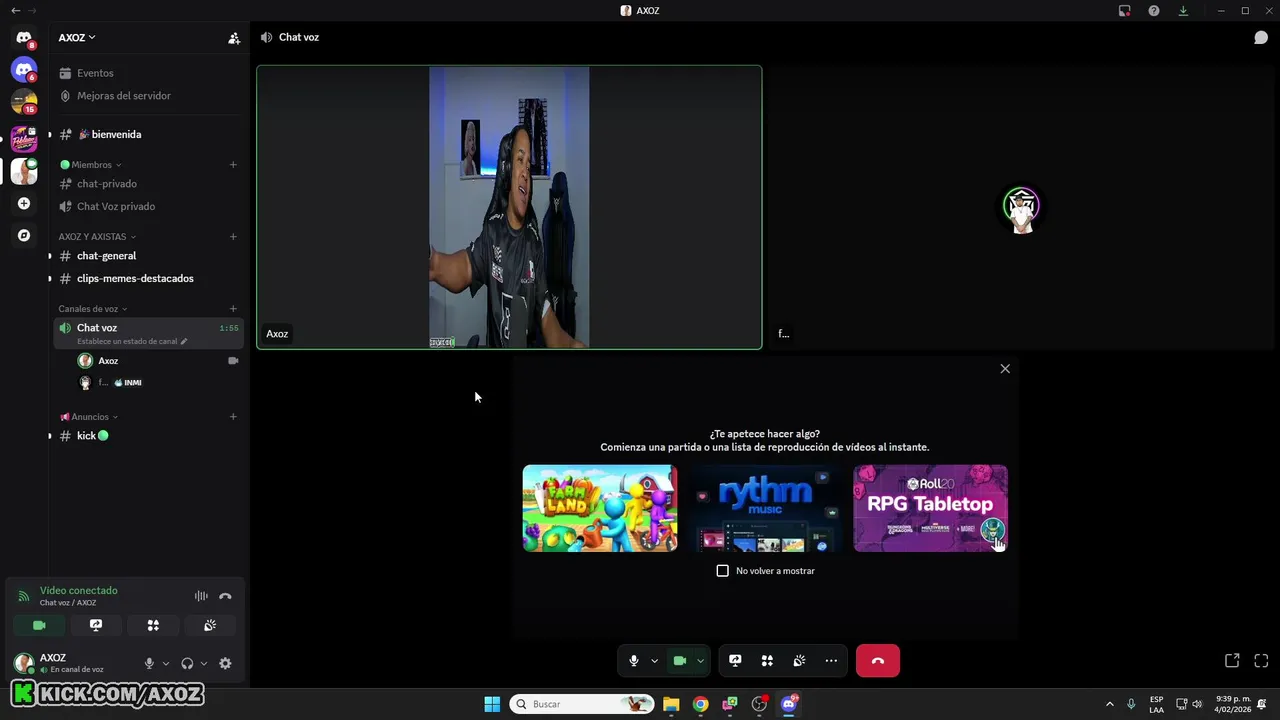The image size is (1280, 720).
Task: Collapse the Canales de voz category
Action: pyautogui.click(x=93, y=309)
